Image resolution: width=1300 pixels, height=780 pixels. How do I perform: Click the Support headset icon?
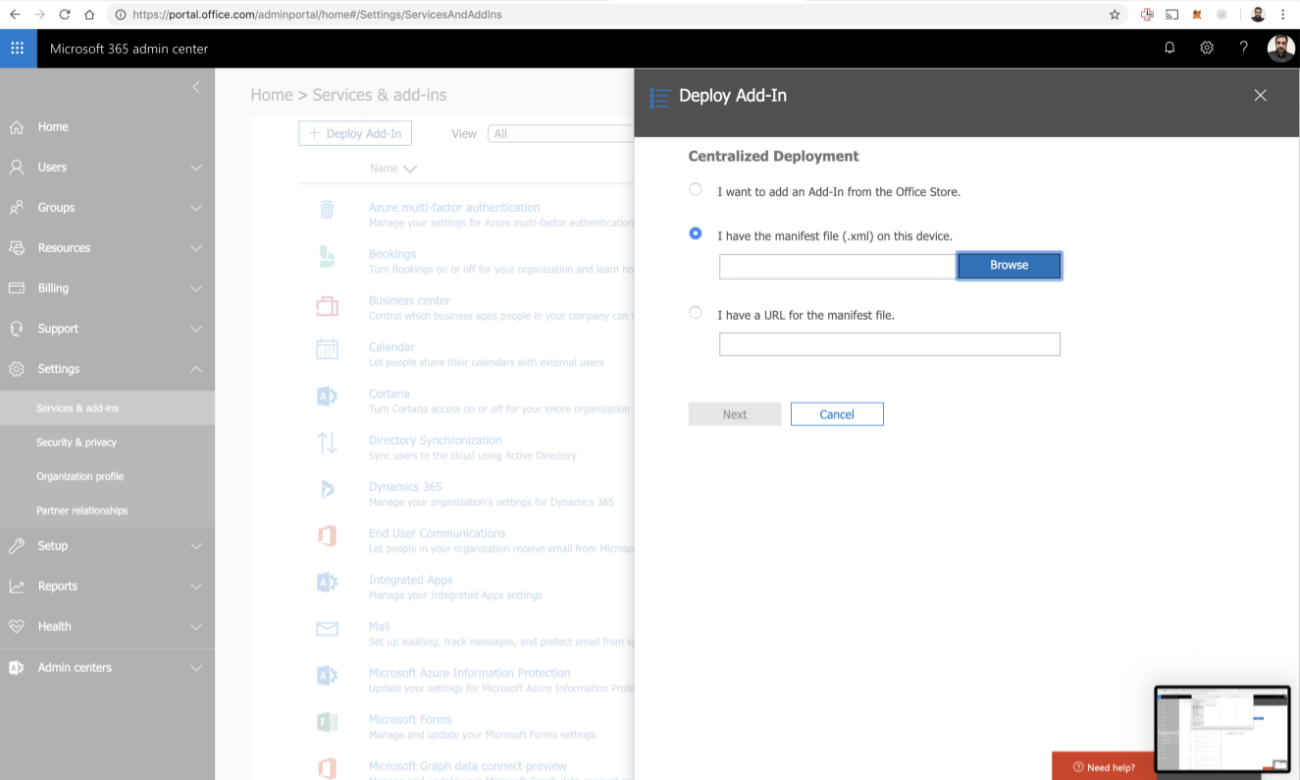pyautogui.click(x=17, y=328)
